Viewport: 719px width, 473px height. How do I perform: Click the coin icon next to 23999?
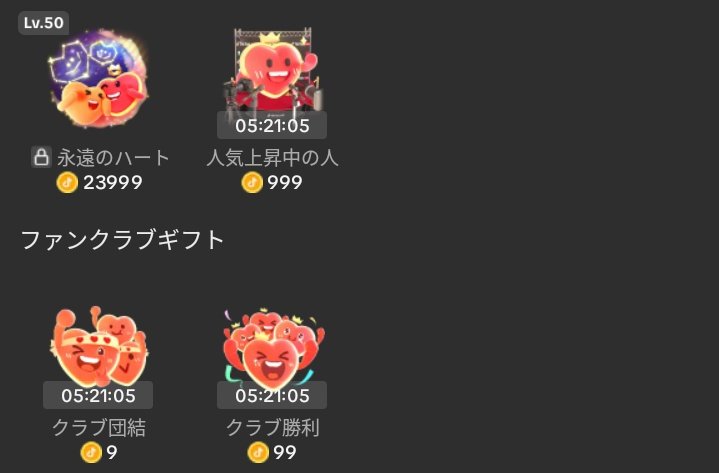coord(67,182)
